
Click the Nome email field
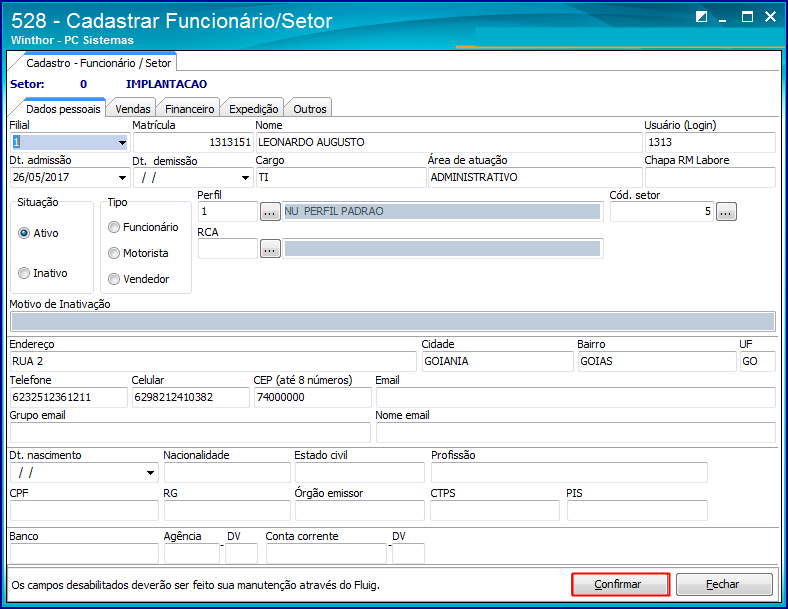coord(576,433)
